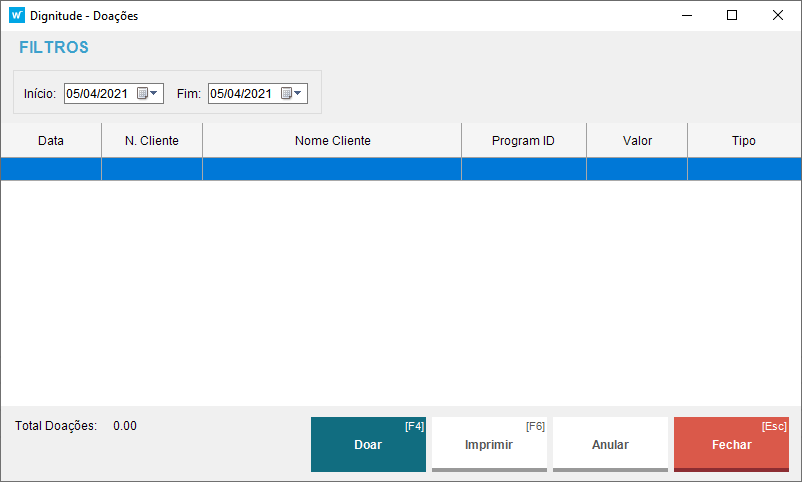802x482 pixels.
Task: Expand the Início date dropdown arrow
Action: click(155, 94)
